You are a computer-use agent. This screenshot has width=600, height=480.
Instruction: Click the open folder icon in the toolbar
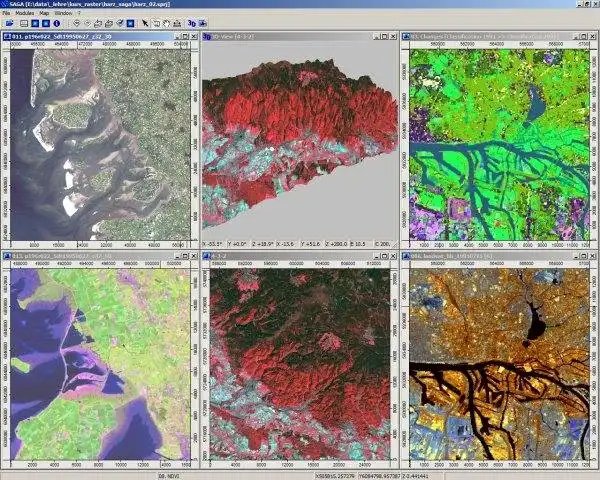pyautogui.click(x=10, y=21)
